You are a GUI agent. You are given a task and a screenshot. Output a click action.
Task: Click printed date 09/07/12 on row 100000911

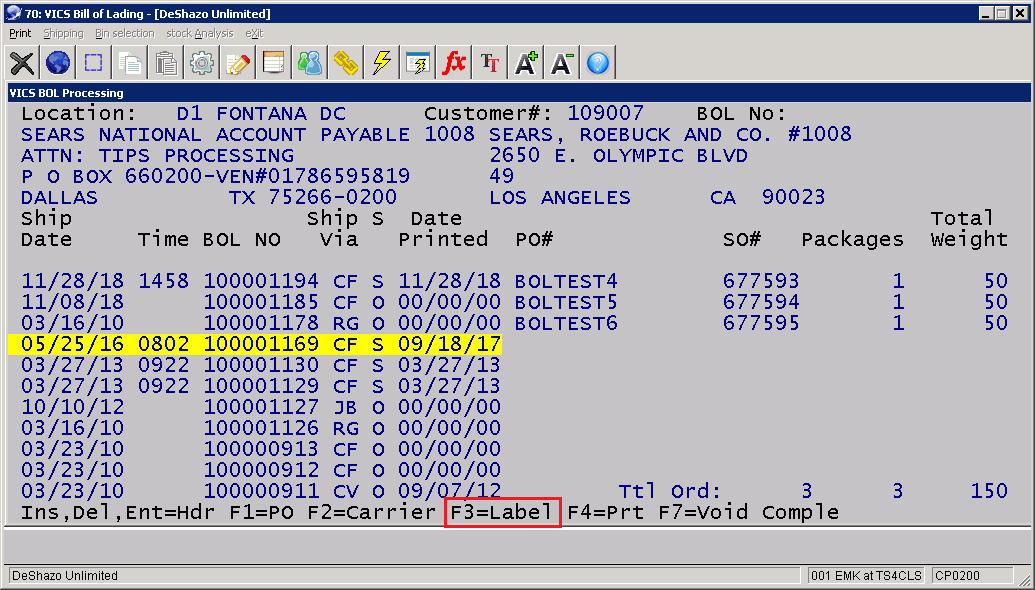[x=450, y=492]
